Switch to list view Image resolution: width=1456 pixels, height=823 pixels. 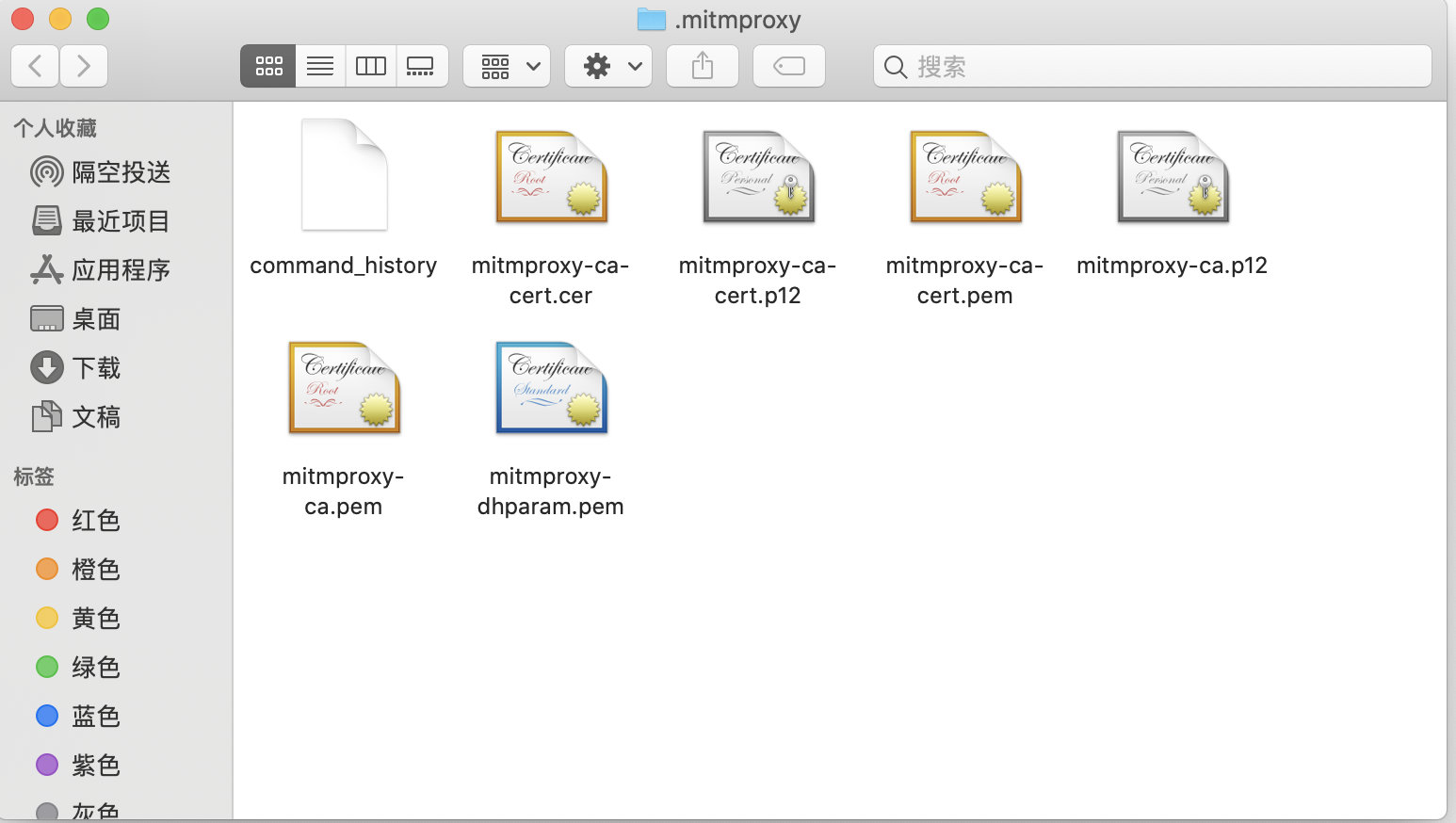pyautogui.click(x=320, y=66)
